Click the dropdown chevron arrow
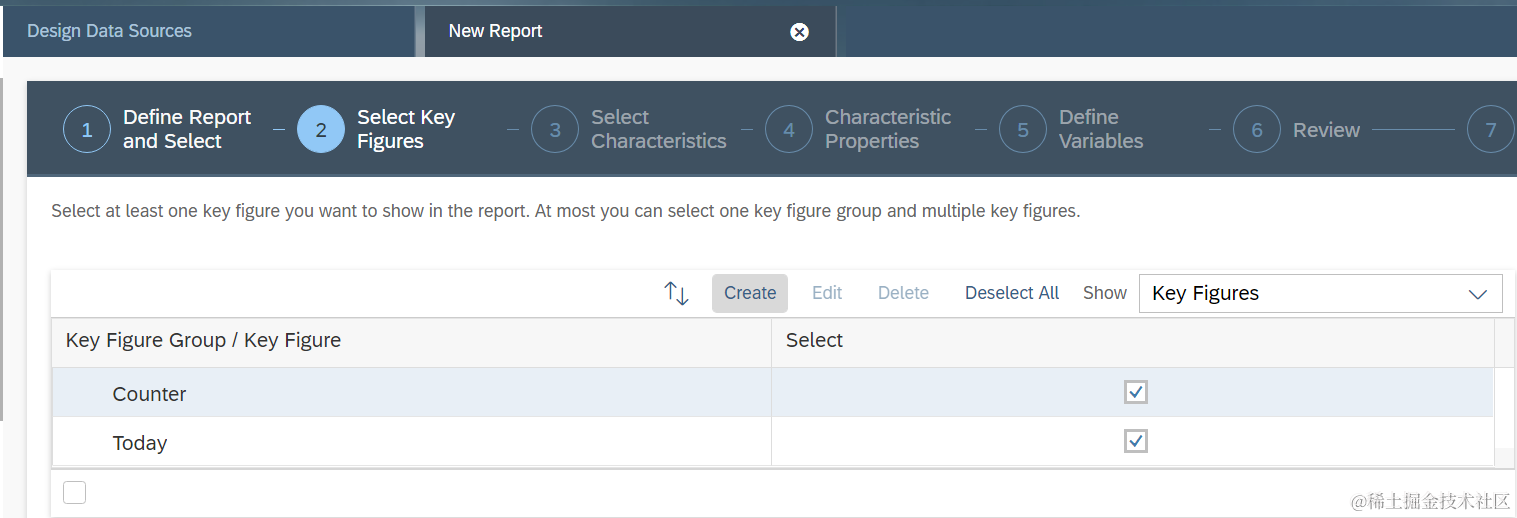Viewport: 1517px width, 518px height. [x=1477, y=294]
